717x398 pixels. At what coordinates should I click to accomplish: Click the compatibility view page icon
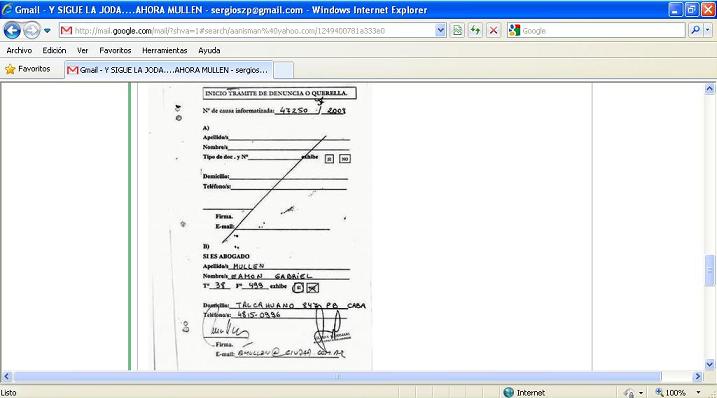[x=457, y=31]
